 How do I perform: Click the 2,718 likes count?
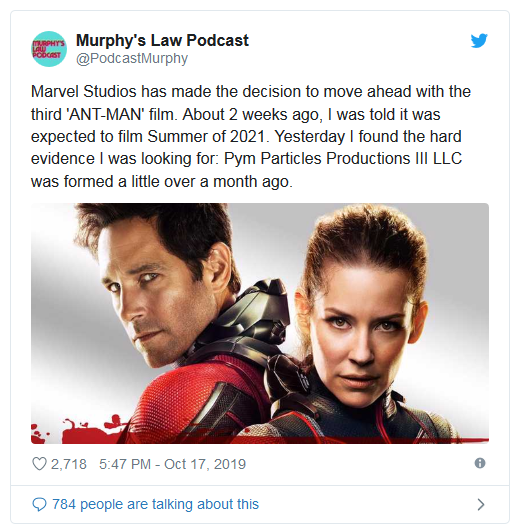[x=69, y=464]
